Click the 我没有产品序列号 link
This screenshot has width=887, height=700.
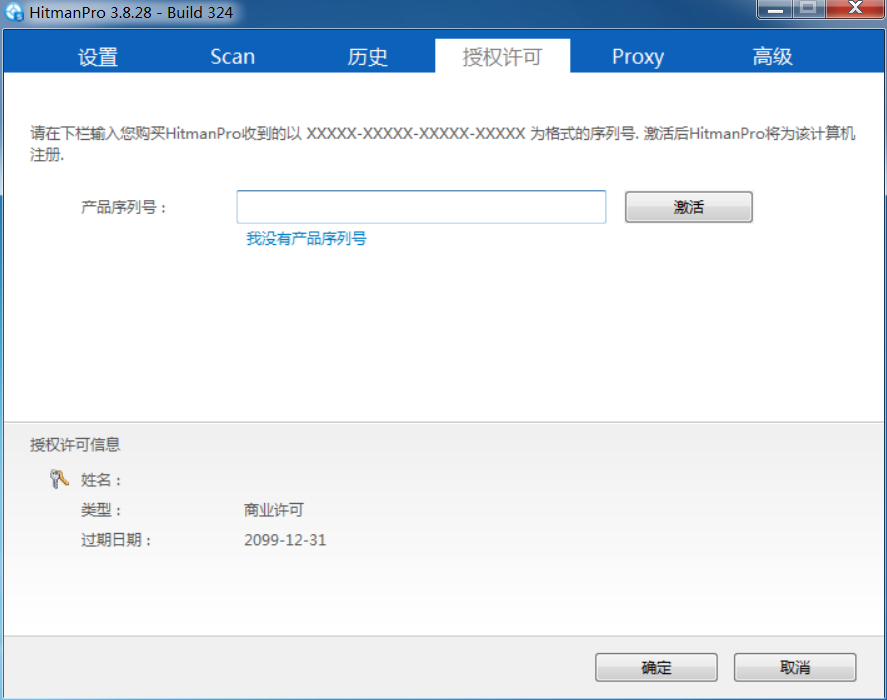(306, 239)
